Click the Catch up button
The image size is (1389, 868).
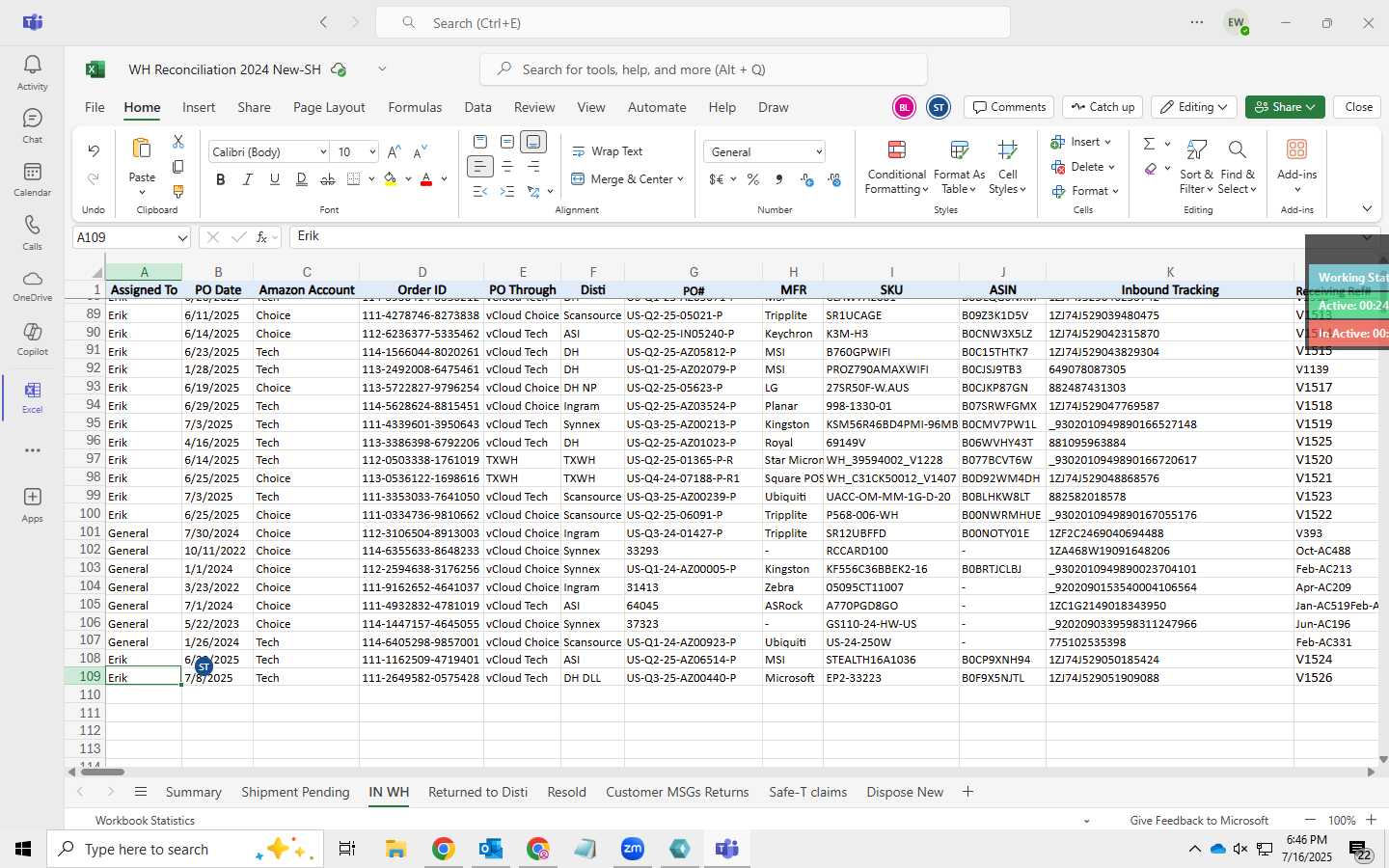(1103, 107)
